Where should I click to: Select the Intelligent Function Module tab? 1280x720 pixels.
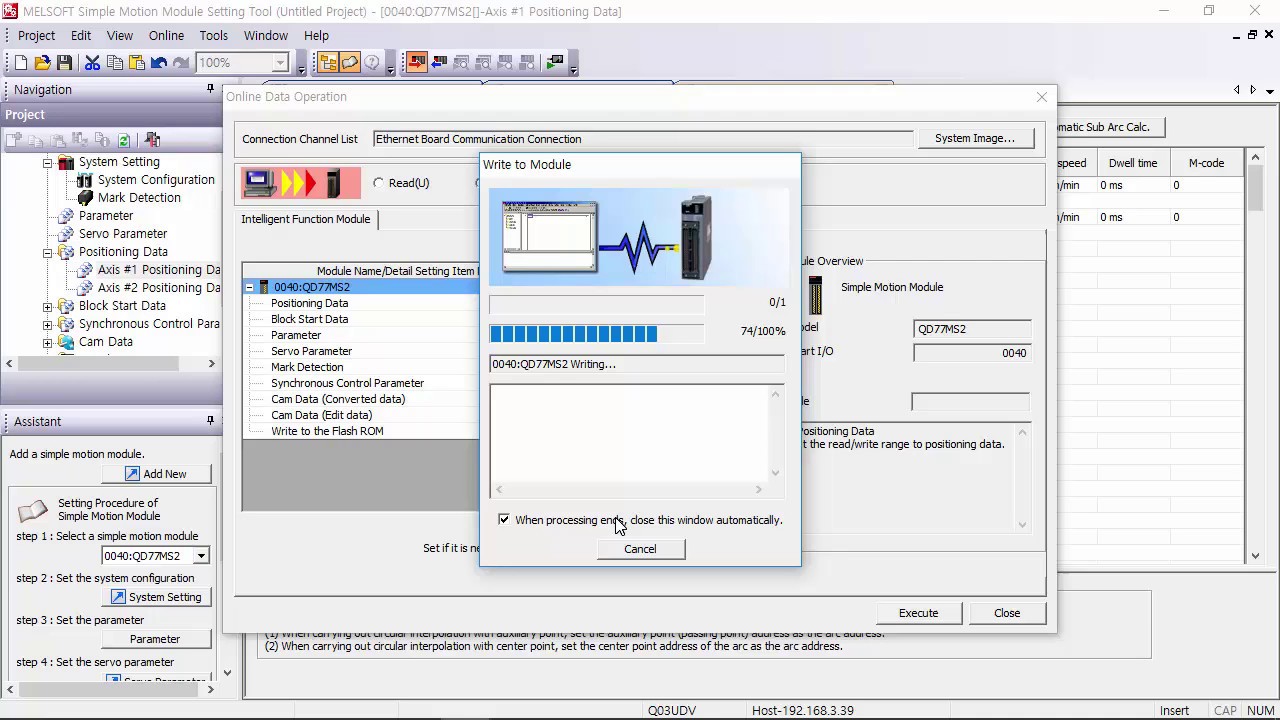pos(306,219)
